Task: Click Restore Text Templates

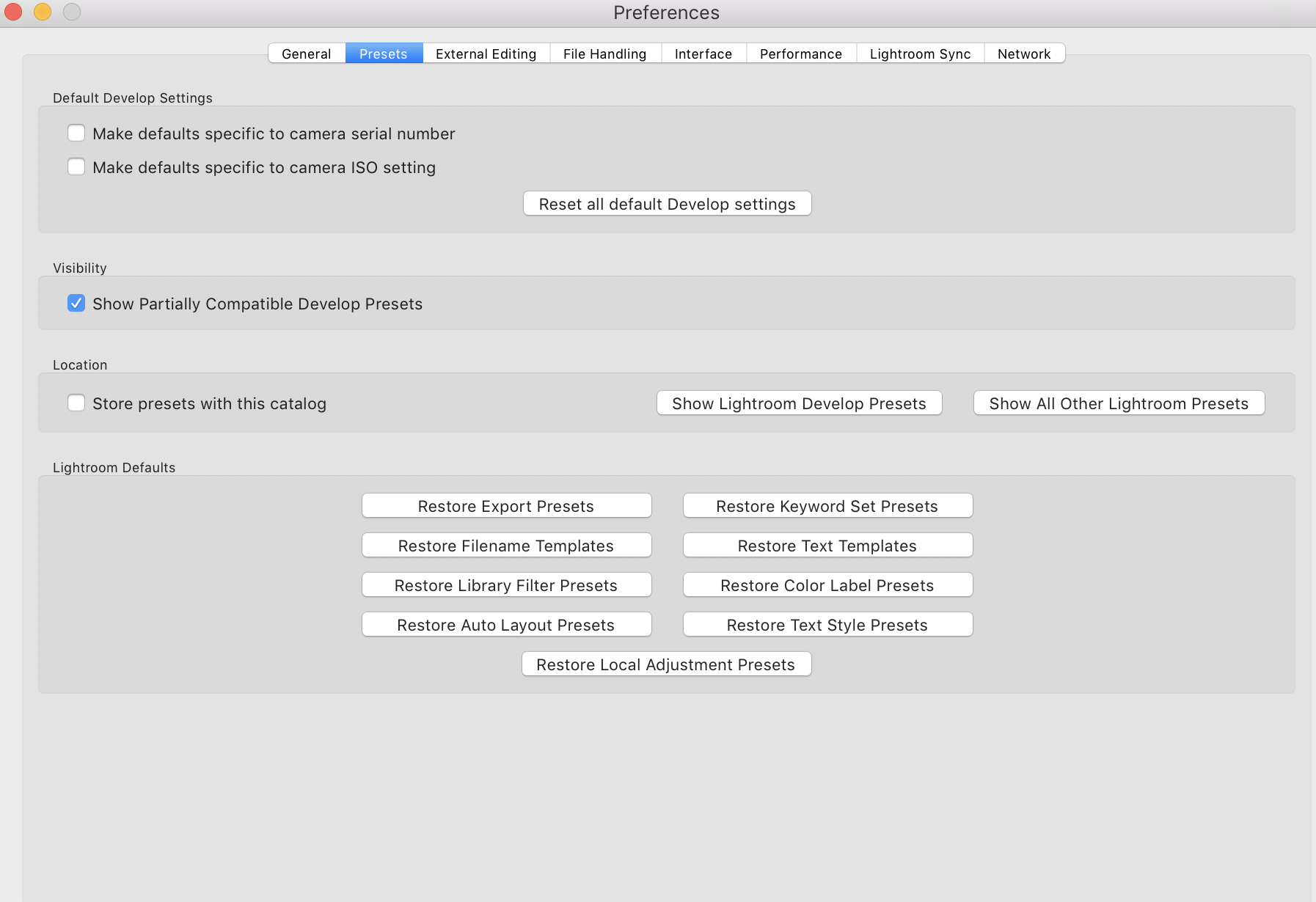Action: (828, 546)
